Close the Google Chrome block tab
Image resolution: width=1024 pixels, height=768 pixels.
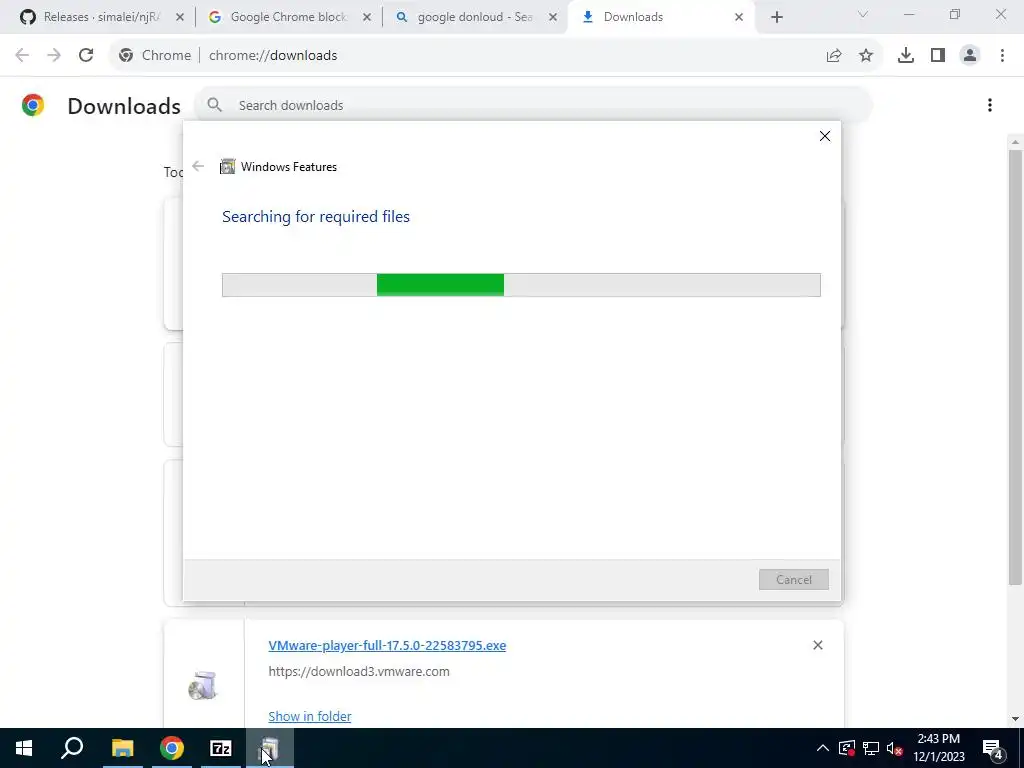tap(366, 17)
